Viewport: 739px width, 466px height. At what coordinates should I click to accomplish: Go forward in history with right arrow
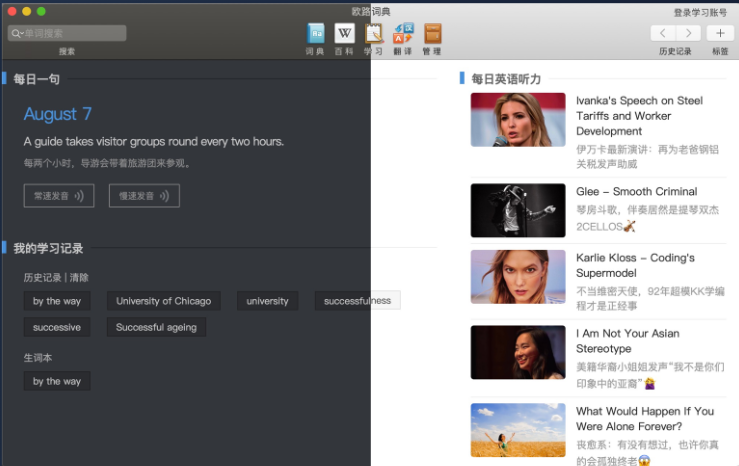688,33
